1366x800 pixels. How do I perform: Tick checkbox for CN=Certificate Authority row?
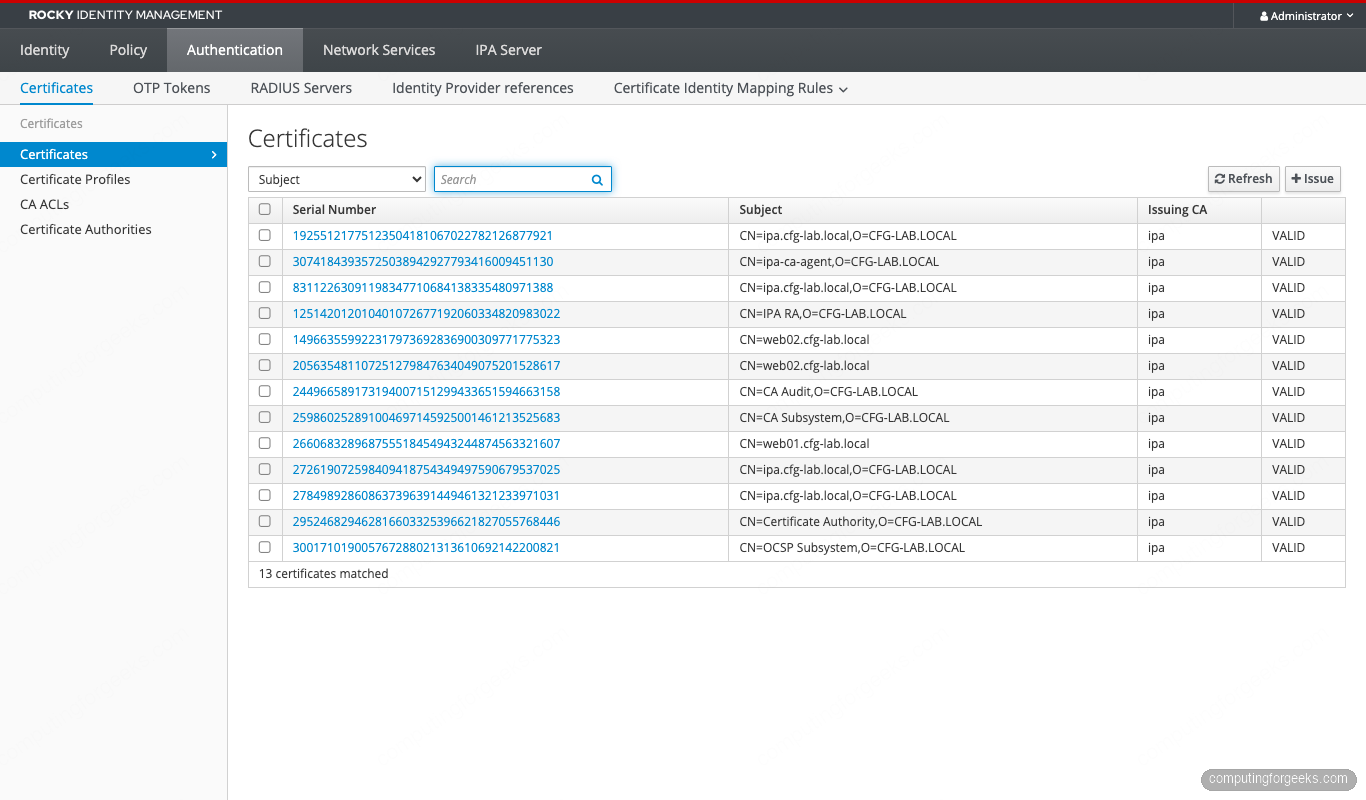point(265,521)
